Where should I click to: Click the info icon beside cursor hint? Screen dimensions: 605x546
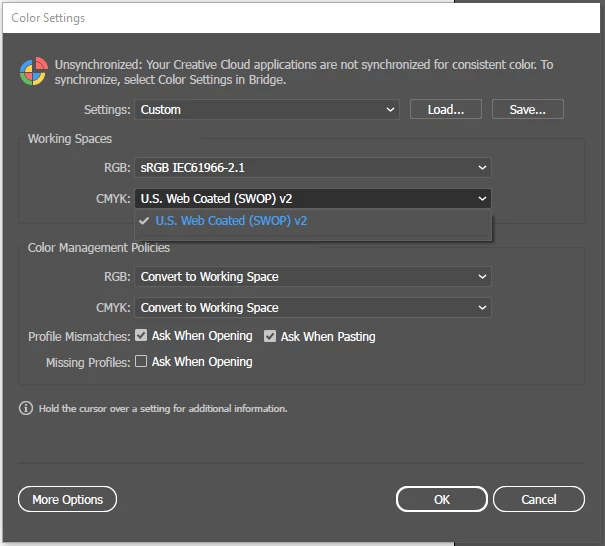point(26,408)
